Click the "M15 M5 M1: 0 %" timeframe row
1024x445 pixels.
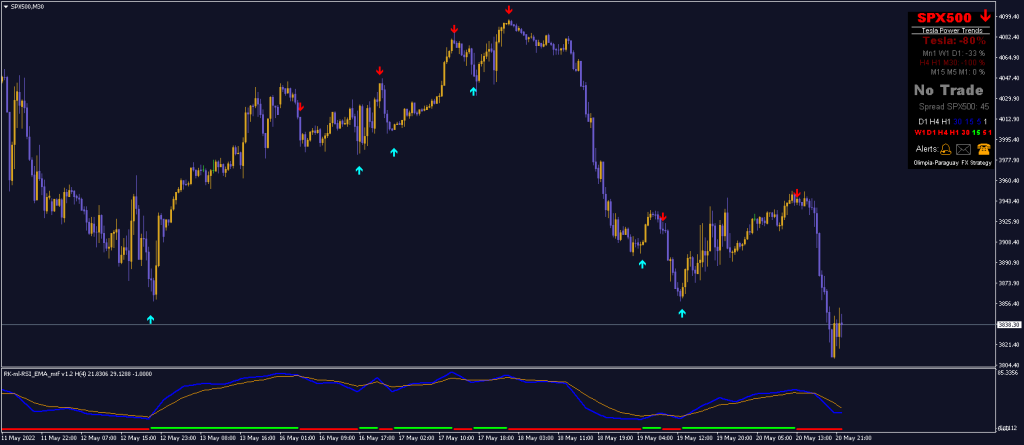pos(957,72)
